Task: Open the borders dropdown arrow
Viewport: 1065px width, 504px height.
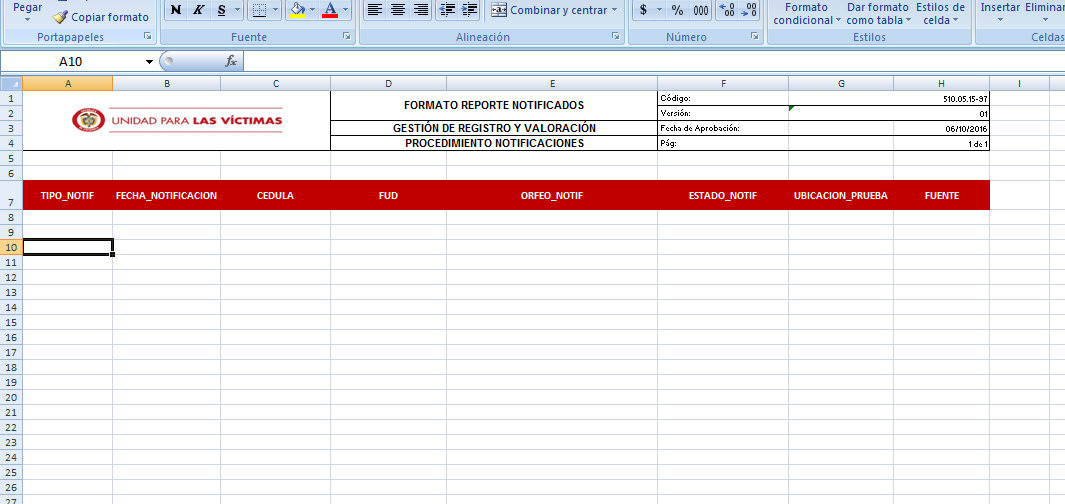Action: click(x=276, y=10)
